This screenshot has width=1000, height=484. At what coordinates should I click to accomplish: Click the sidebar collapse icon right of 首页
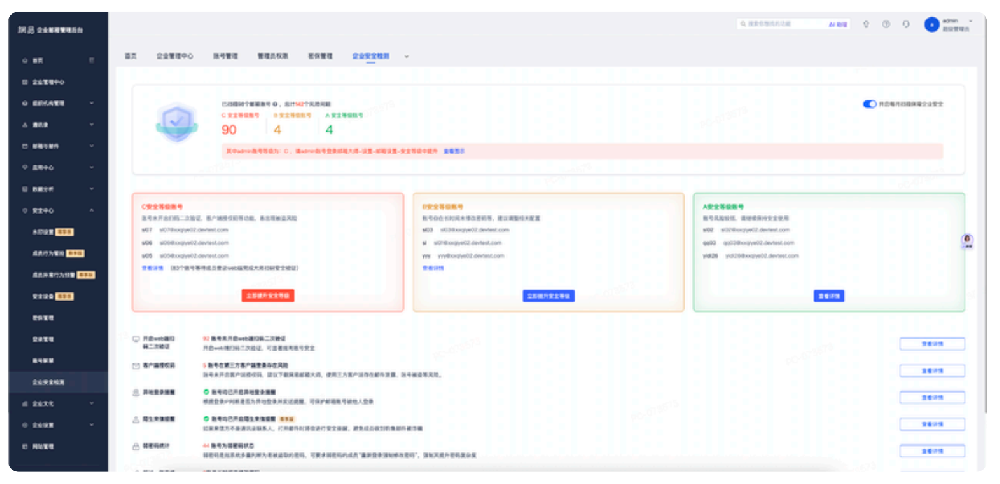click(92, 61)
